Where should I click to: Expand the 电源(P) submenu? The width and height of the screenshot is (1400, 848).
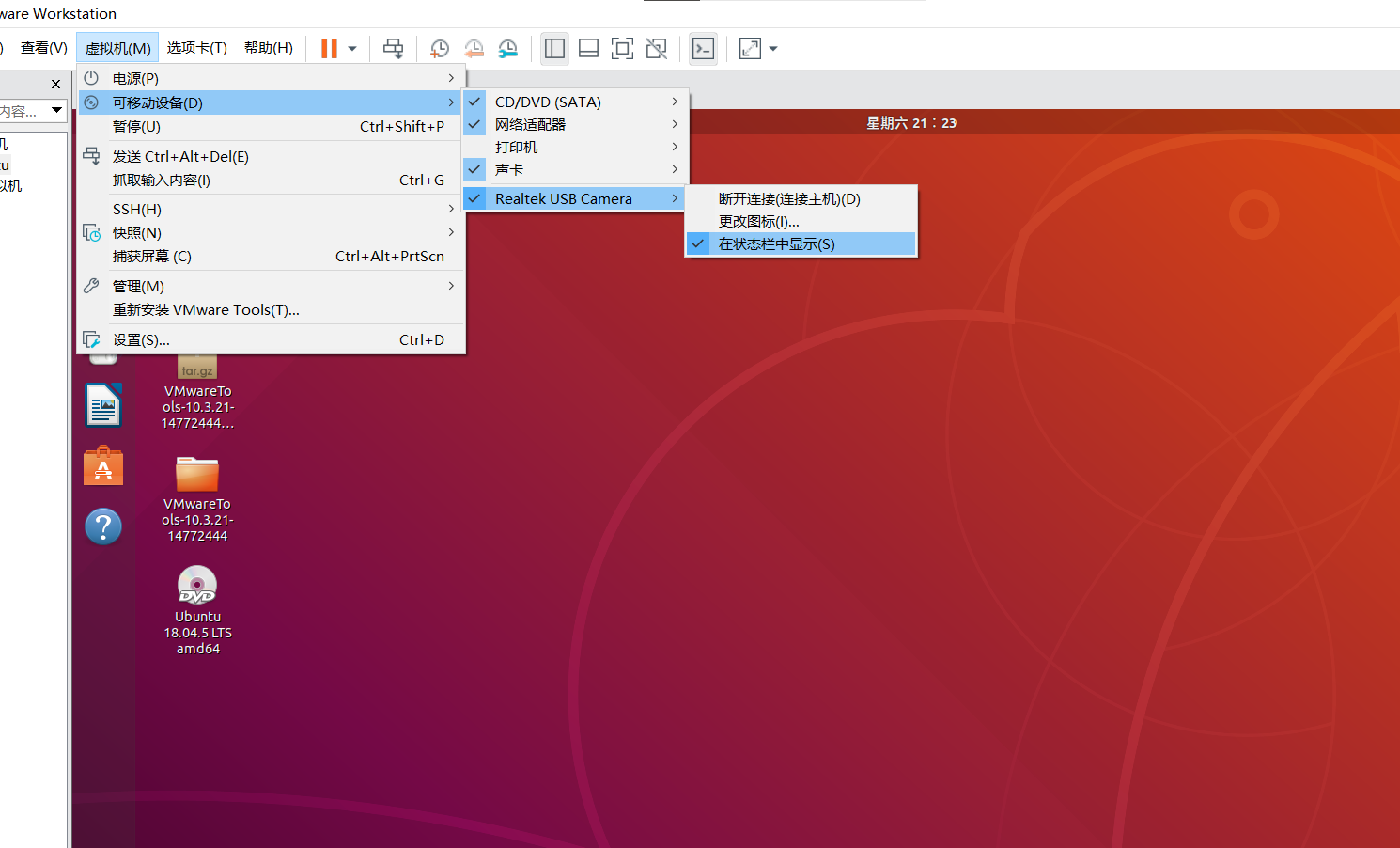[x=271, y=78]
